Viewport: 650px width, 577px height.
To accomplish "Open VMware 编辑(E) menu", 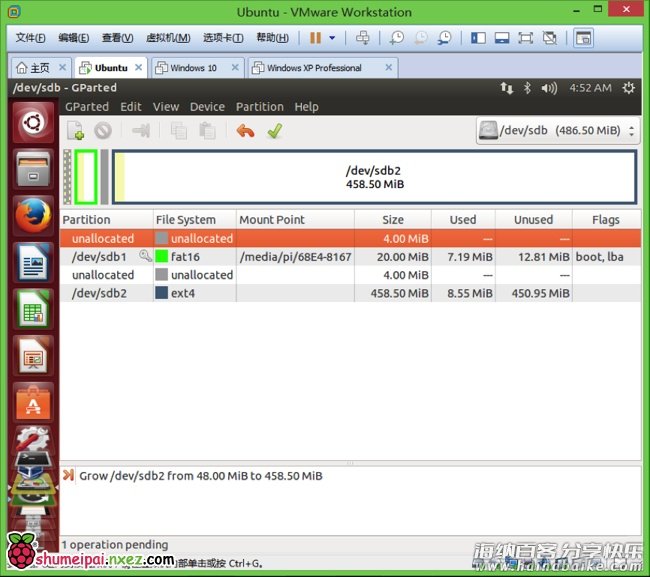I will (x=73, y=38).
